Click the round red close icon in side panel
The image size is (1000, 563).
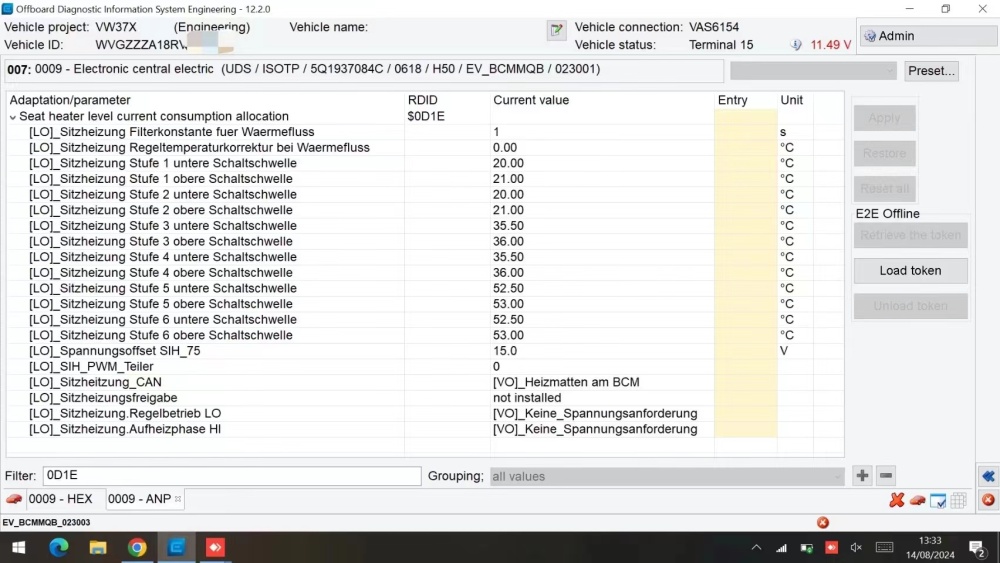(x=988, y=500)
